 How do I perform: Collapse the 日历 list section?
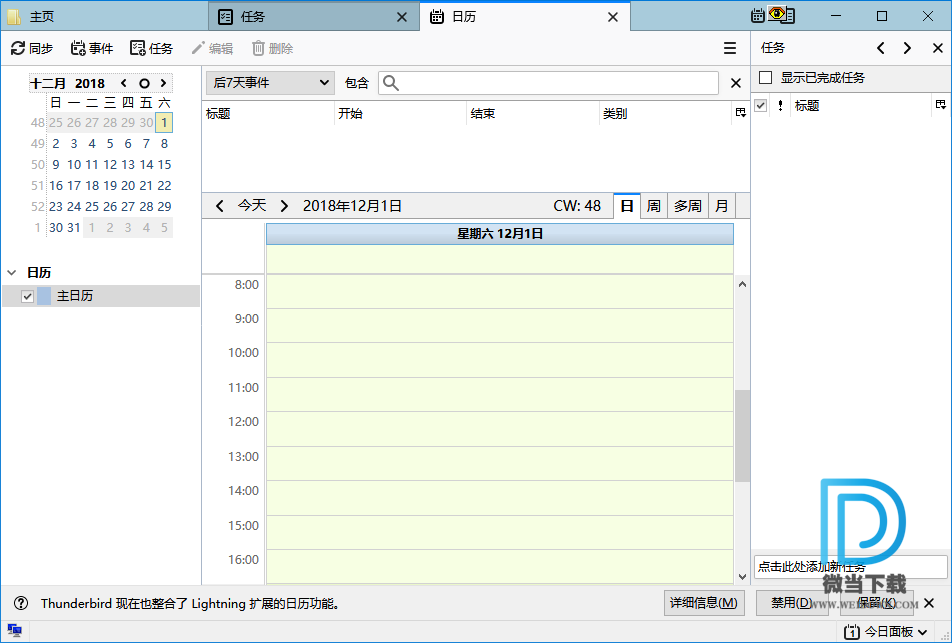click(12, 272)
